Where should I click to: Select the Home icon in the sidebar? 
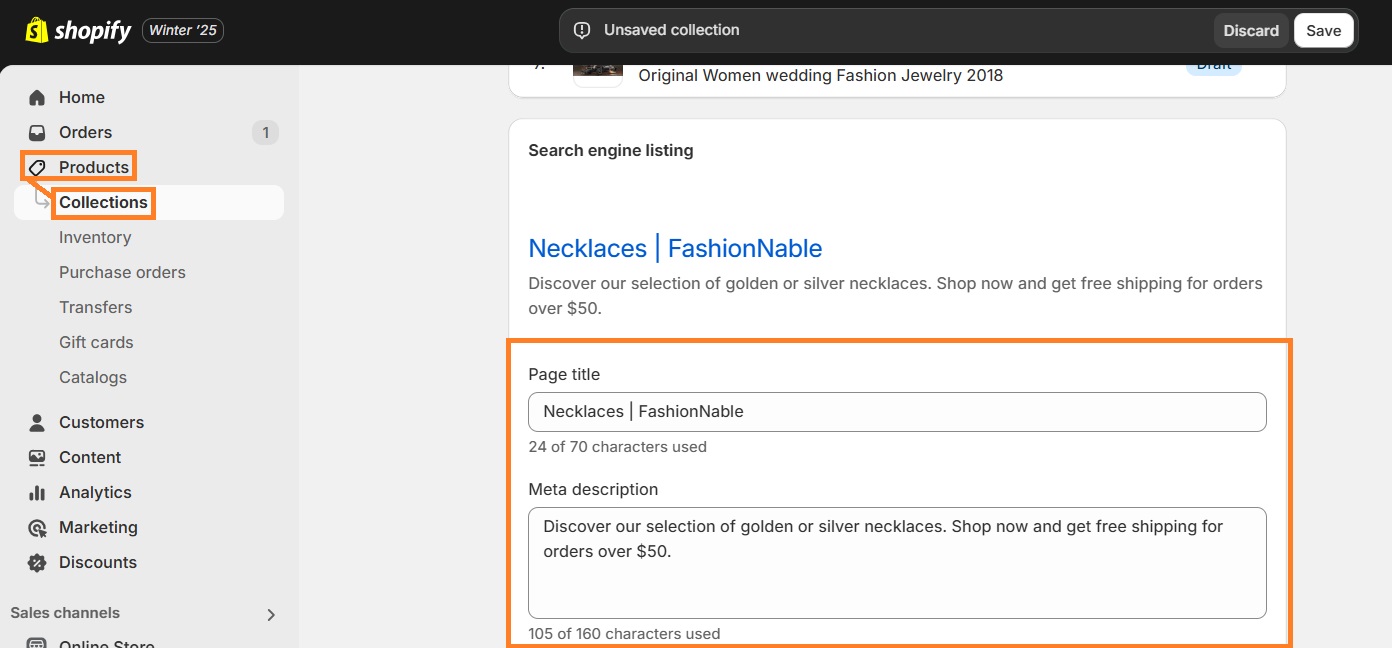click(36, 97)
